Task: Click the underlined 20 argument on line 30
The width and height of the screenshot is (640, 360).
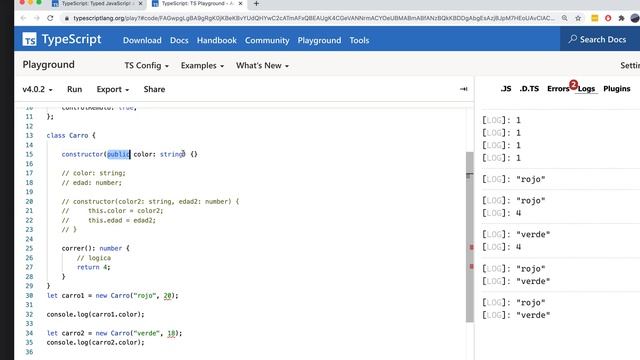Action: tap(167, 296)
